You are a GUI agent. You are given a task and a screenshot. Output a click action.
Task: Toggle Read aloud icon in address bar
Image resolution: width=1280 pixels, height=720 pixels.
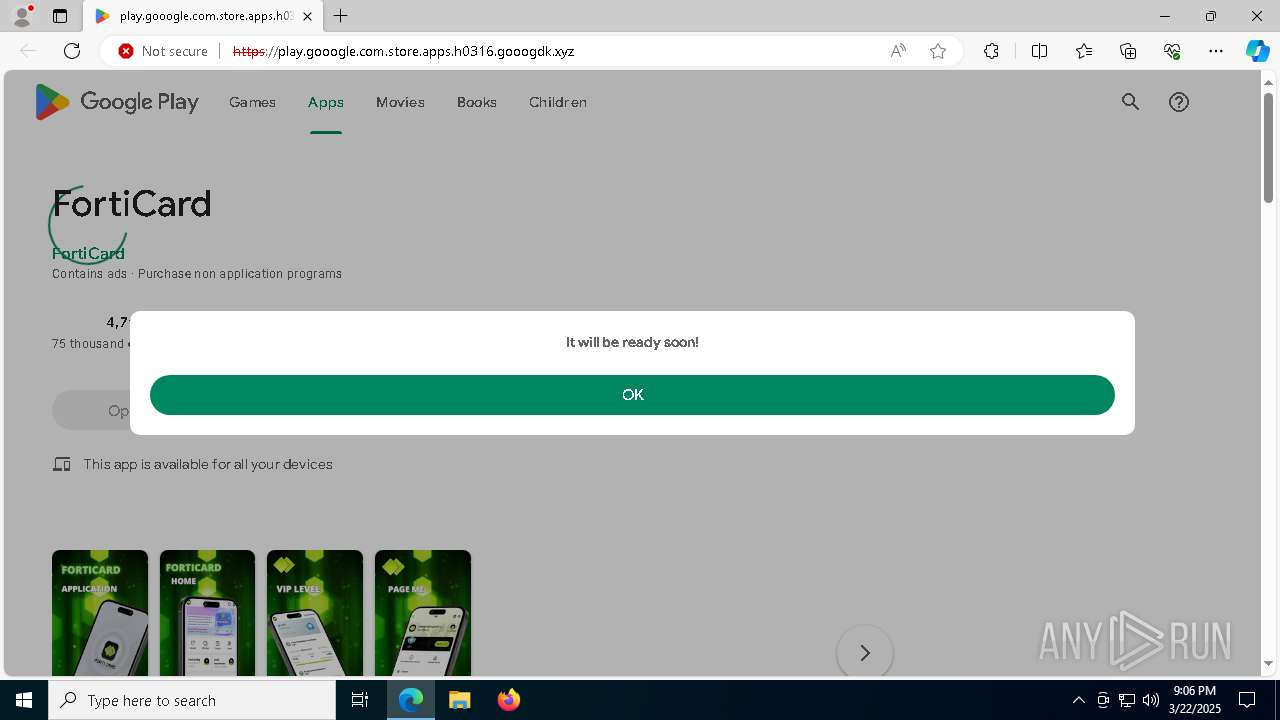click(x=898, y=51)
